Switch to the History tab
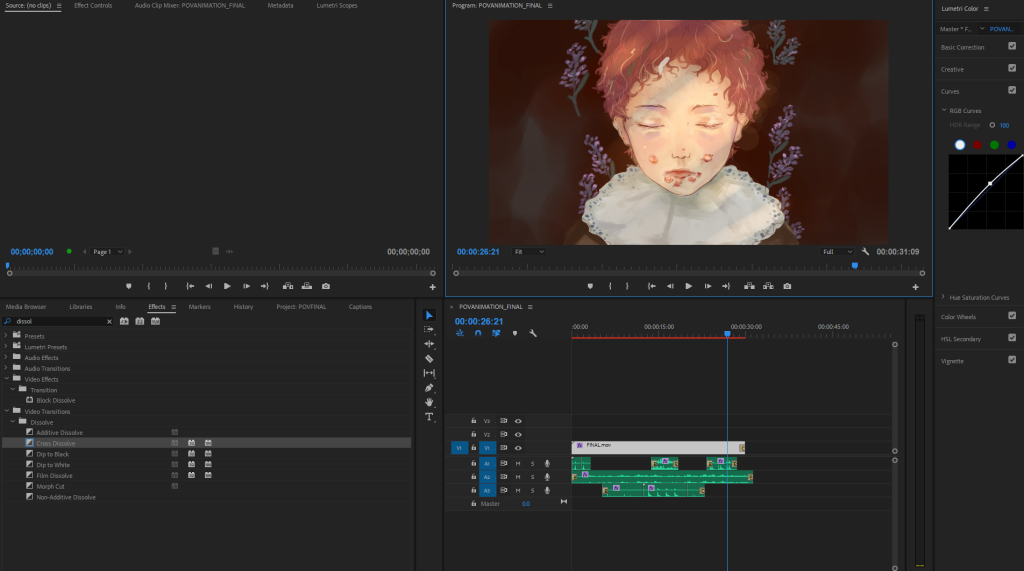The height and width of the screenshot is (571, 1024). click(x=244, y=306)
